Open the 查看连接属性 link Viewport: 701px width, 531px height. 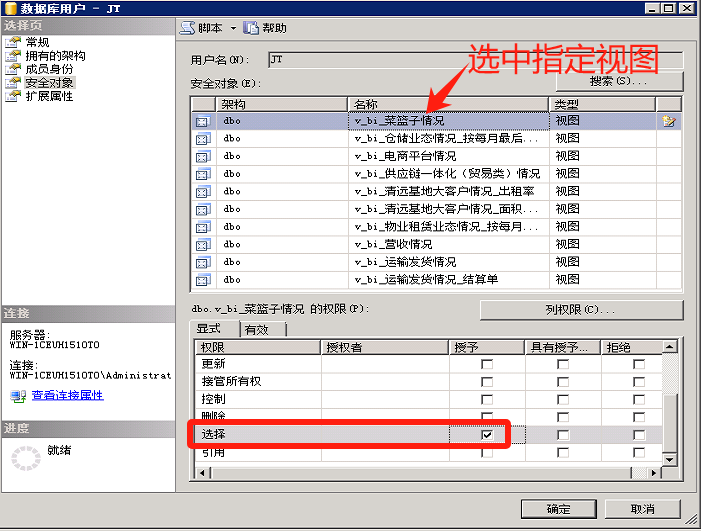pyautogui.click(x=68, y=395)
